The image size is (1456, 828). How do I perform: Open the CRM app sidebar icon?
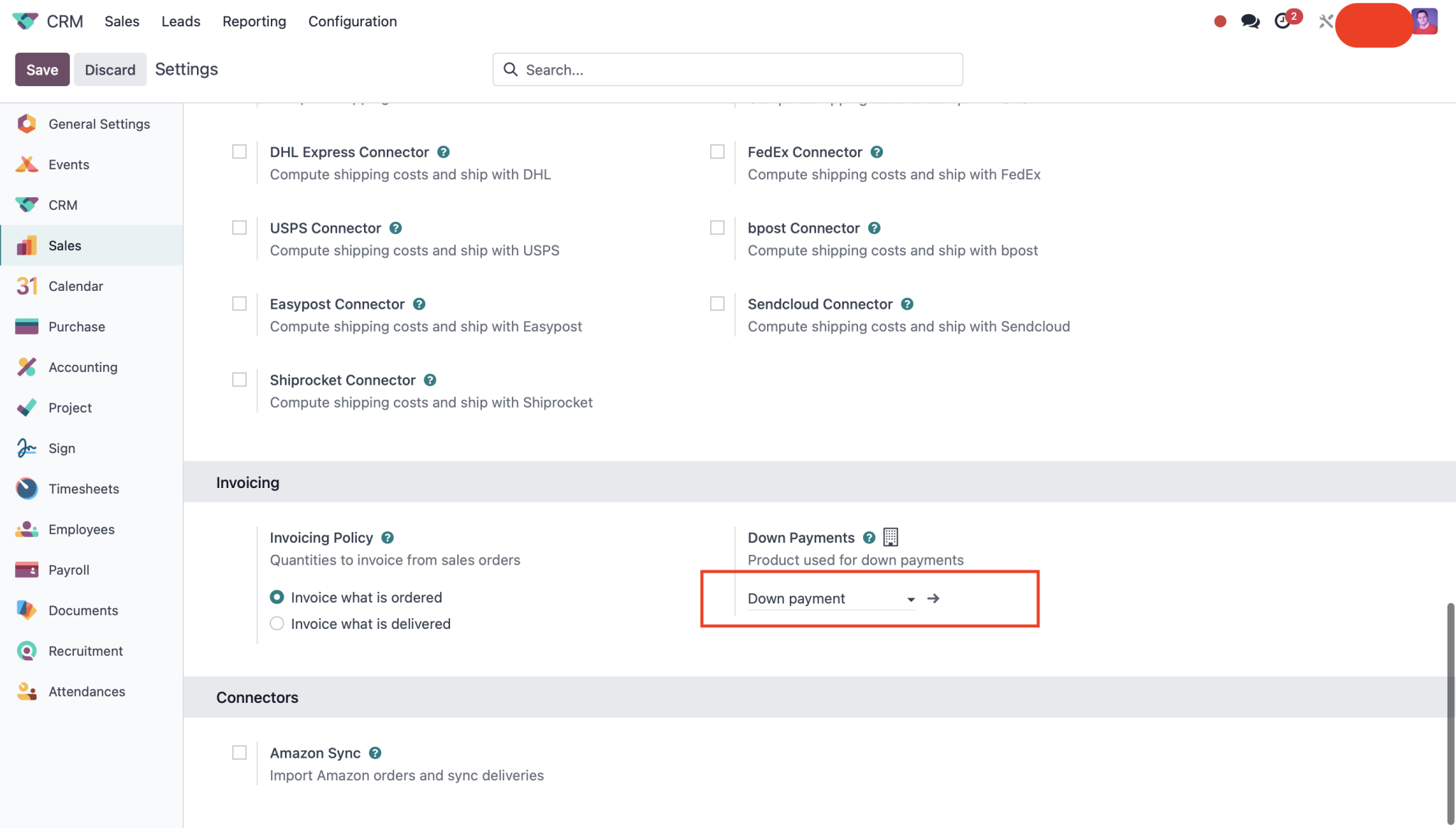[x=26, y=205]
